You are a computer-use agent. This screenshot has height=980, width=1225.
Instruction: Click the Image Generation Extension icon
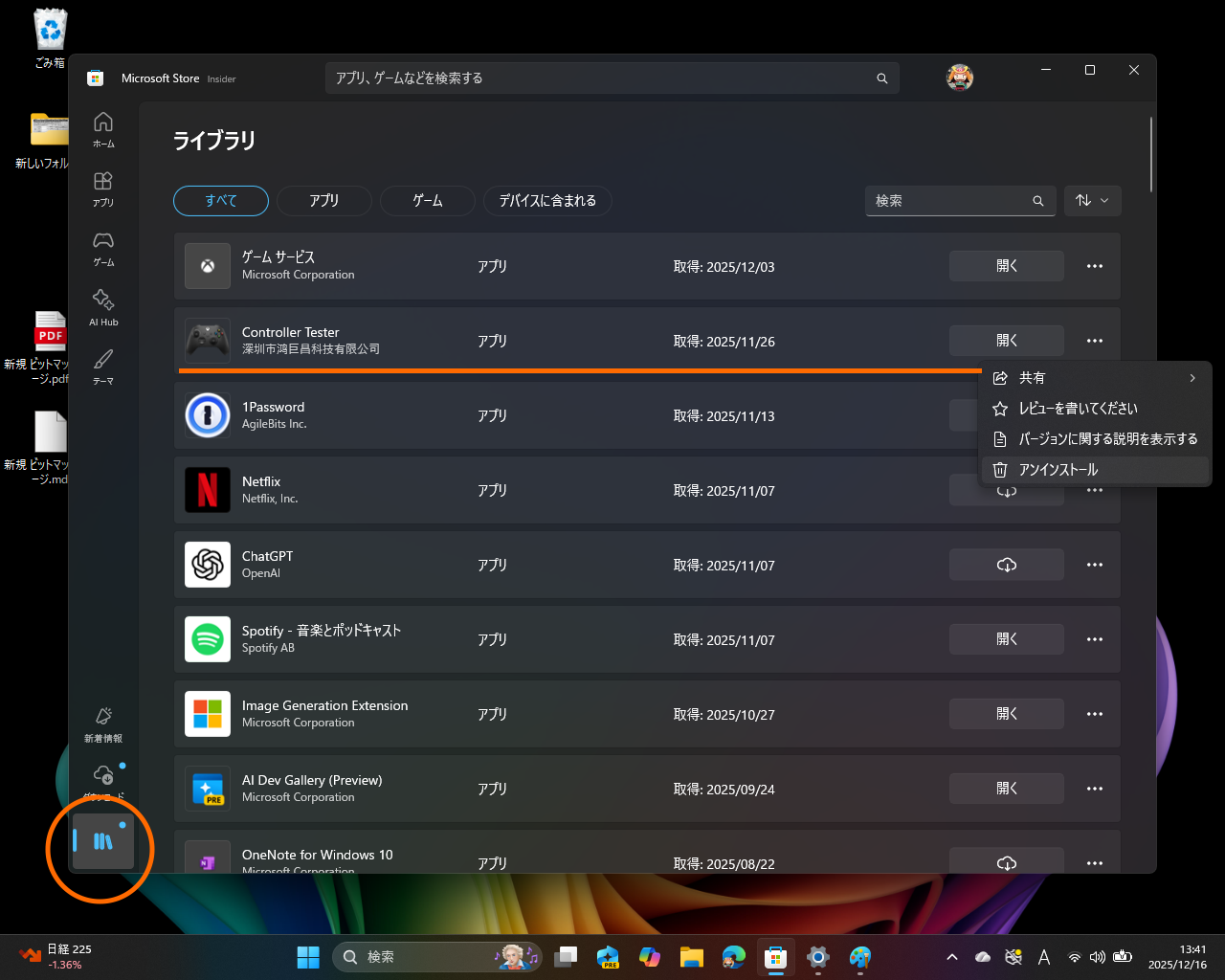[x=208, y=714]
